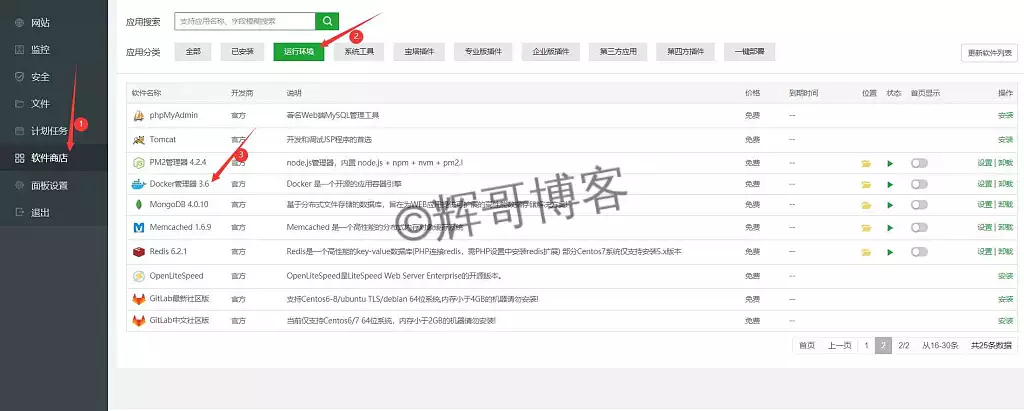Click the Redis red cube icon
The image size is (1024, 411).
138,252
